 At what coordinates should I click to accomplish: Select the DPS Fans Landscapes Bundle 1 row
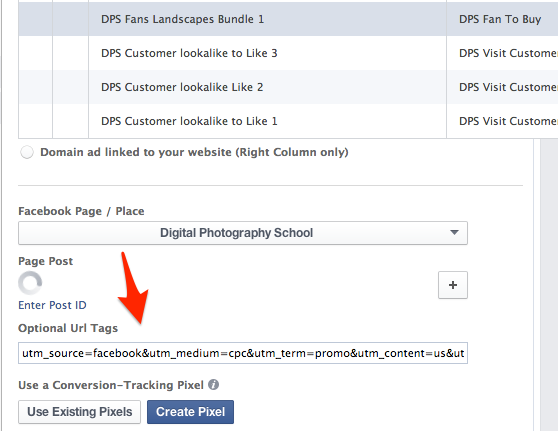pyautogui.click(x=288, y=19)
